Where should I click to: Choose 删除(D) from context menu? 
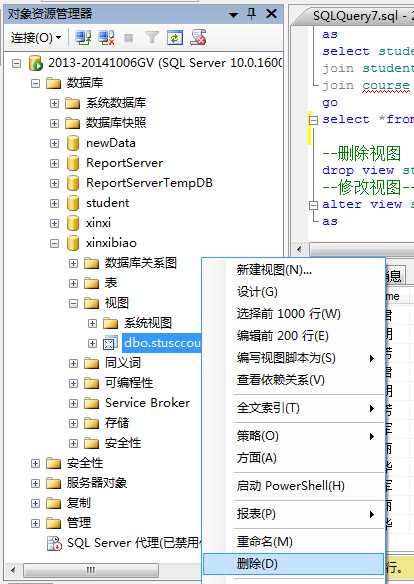click(294, 564)
